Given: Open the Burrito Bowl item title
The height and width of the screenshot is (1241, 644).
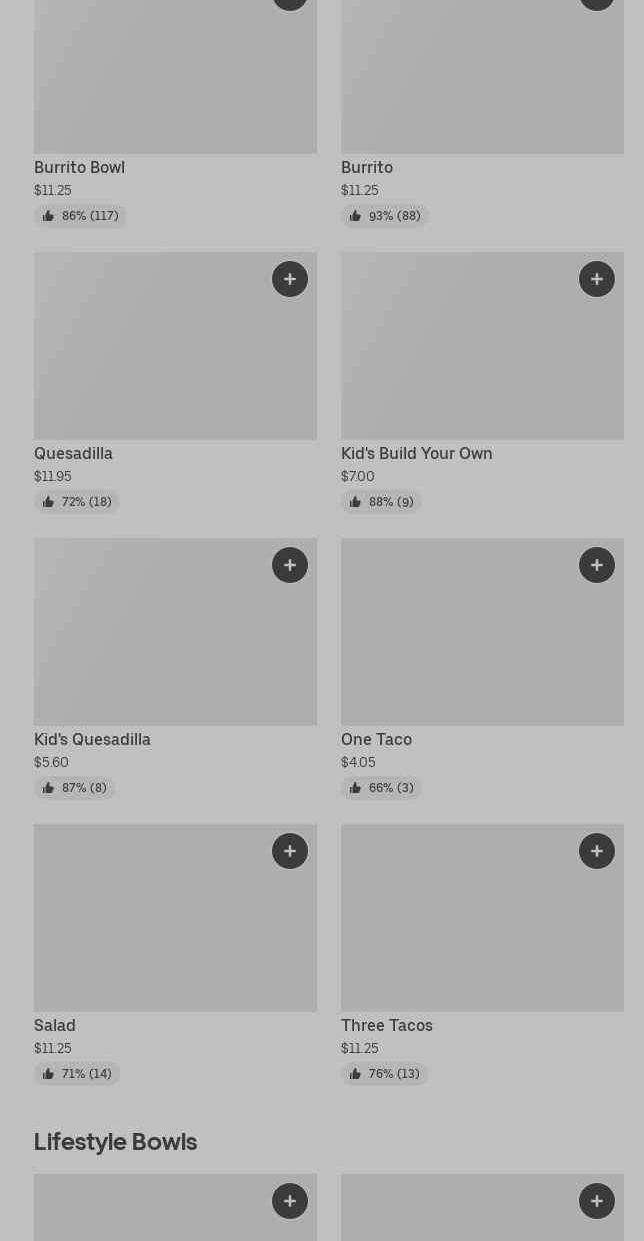Looking at the screenshot, I should pyautogui.click(x=79, y=167).
